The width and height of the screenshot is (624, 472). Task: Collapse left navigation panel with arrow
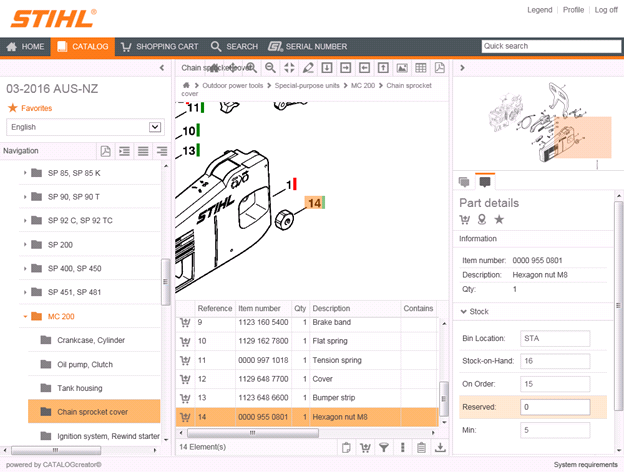162,68
